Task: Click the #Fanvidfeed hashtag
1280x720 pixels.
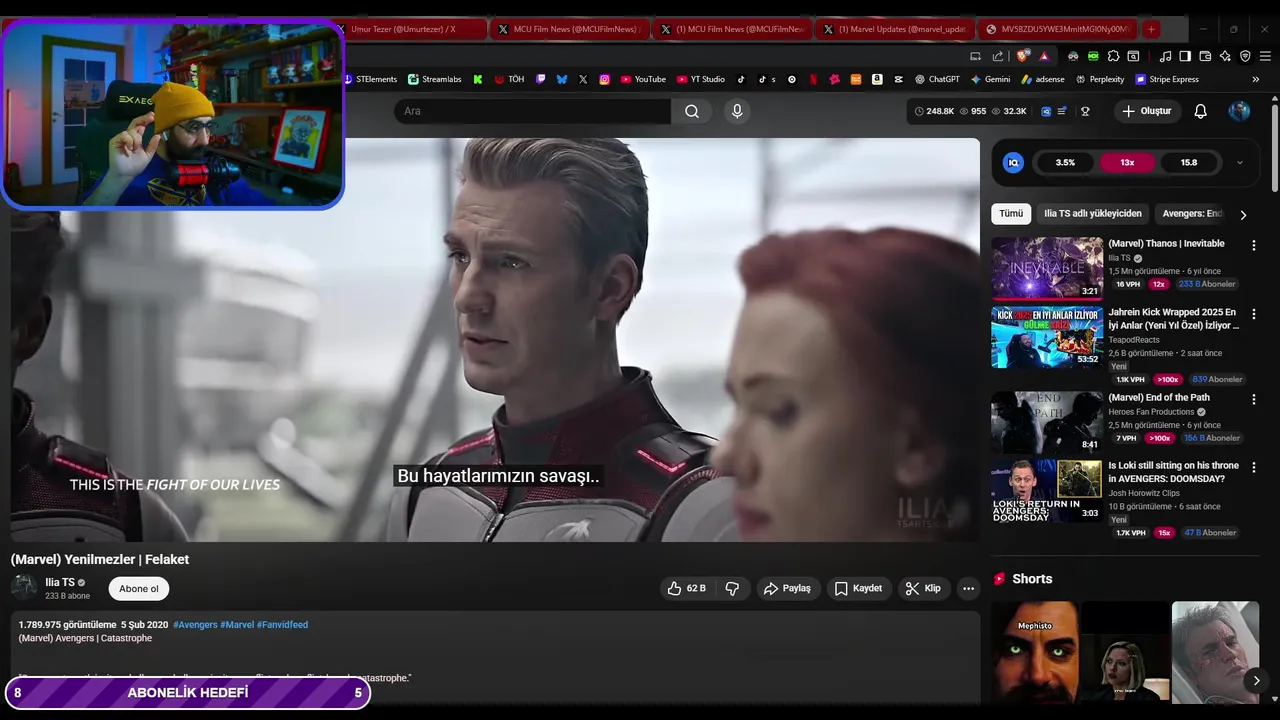Action: coord(282,624)
